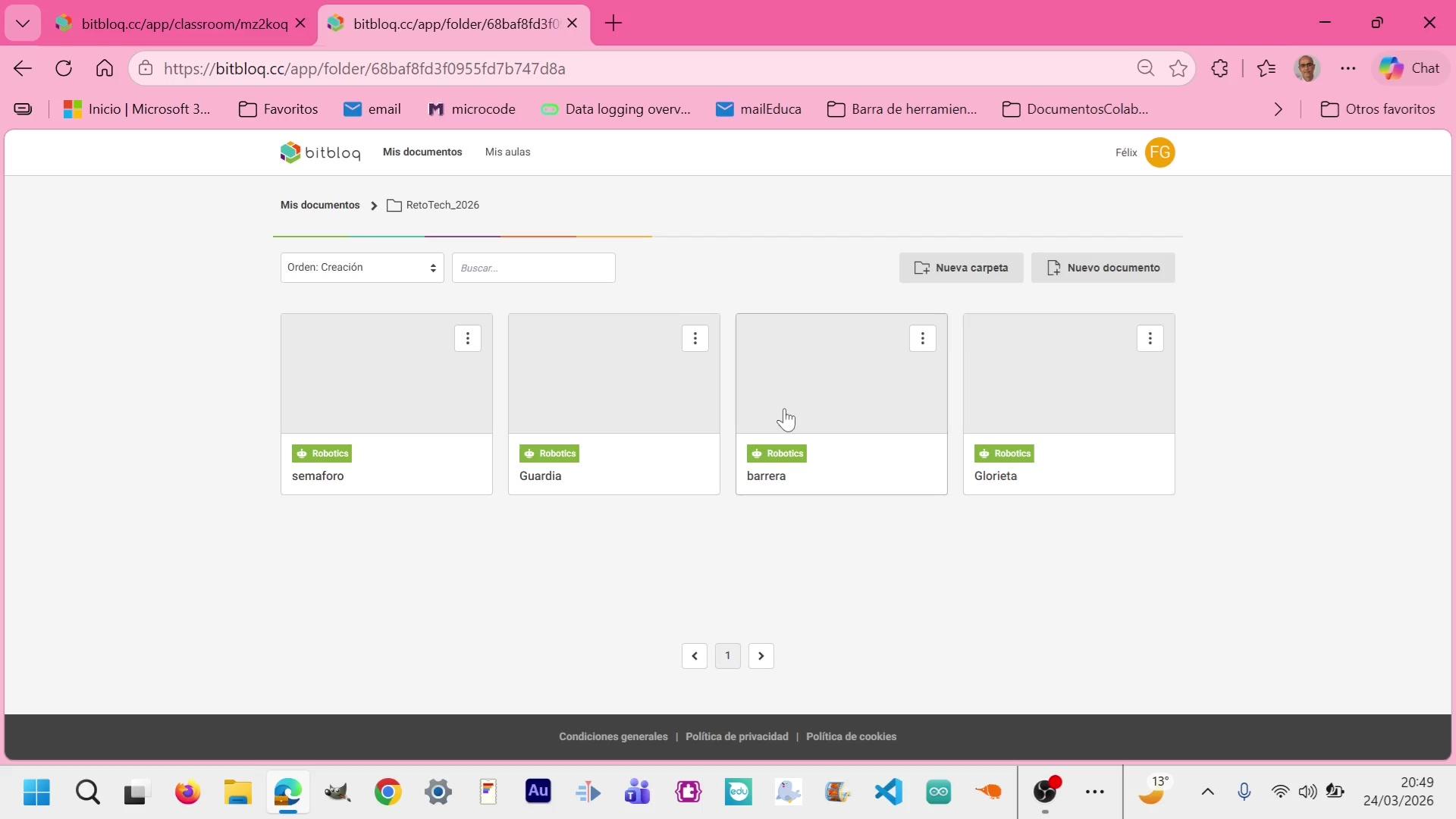1456x819 pixels.
Task: Click the Buscar search field
Action: coord(533,268)
